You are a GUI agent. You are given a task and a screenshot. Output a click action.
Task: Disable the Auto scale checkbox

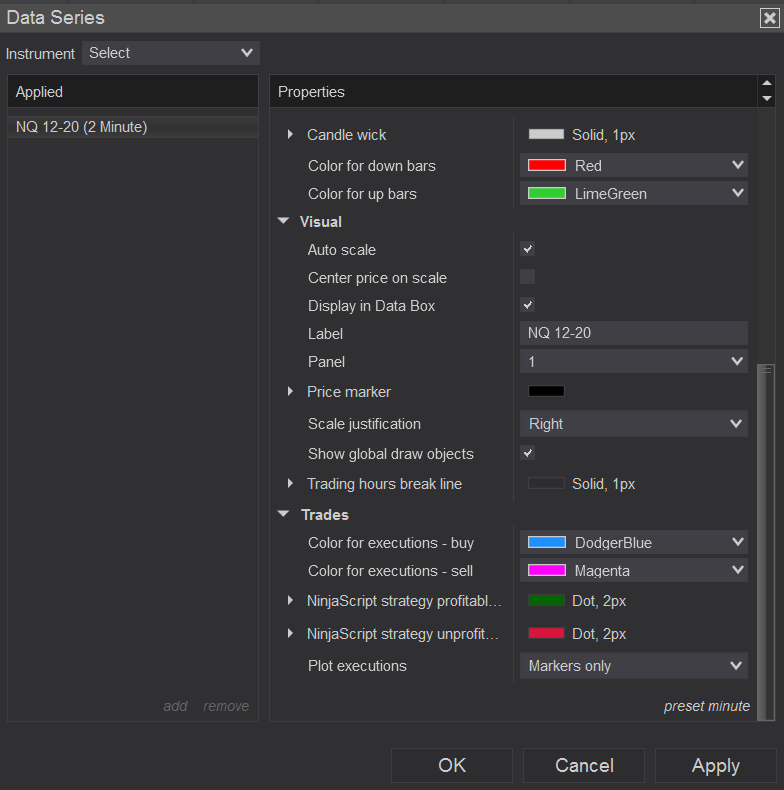tap(528, 249)
